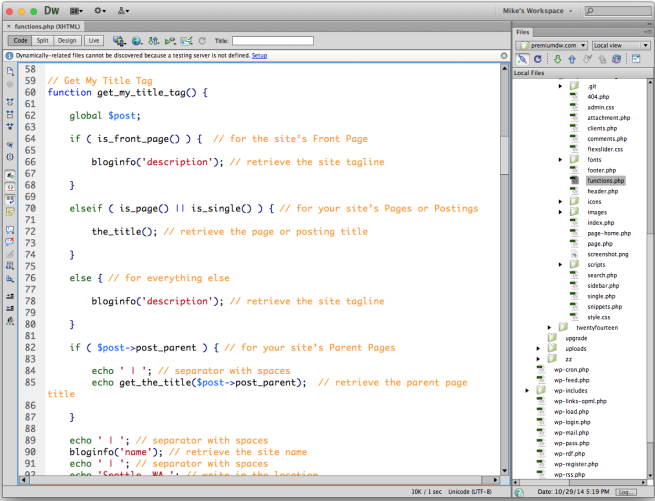Click the Collapse Full Tag icon
The image size is (655, 501).
[10, 102]
